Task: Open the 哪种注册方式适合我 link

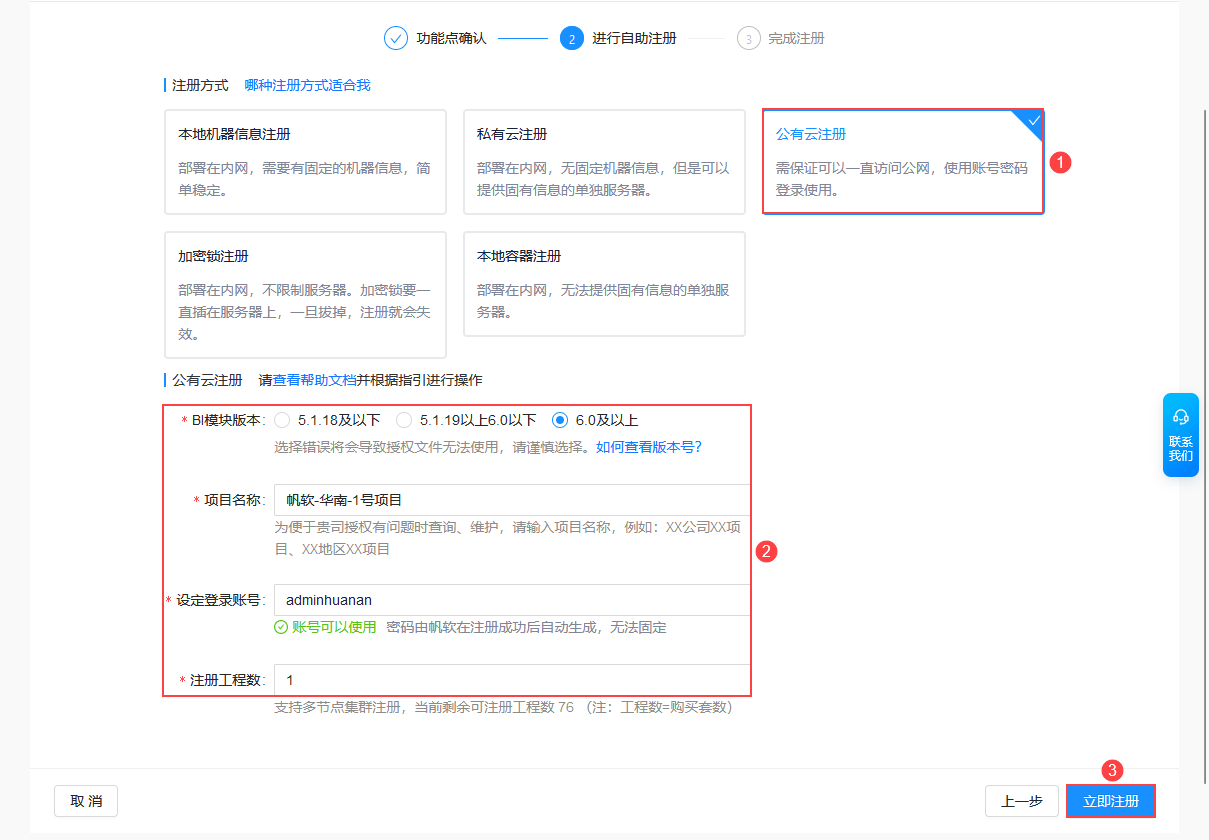Action: [307, 85]
